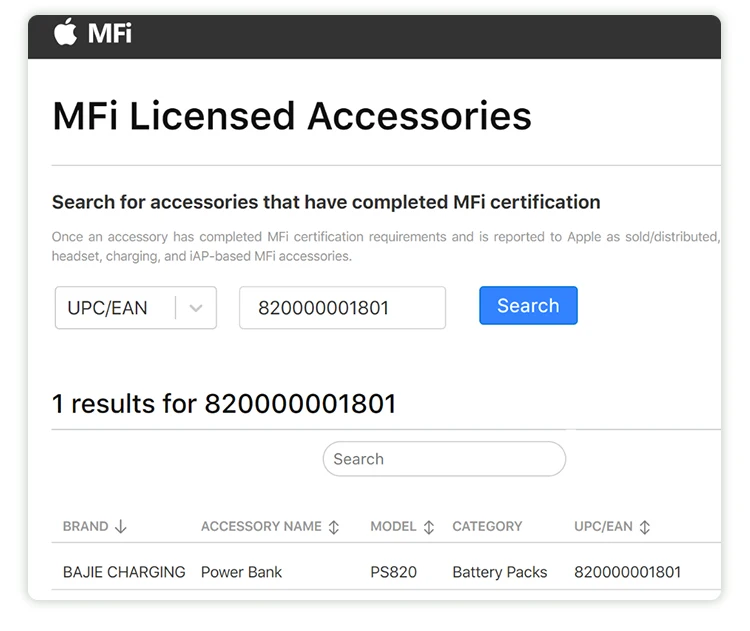750x631 pixels.
Task: Select the BAJIE CHARGING brand cell
Action: tap(124, 572)
